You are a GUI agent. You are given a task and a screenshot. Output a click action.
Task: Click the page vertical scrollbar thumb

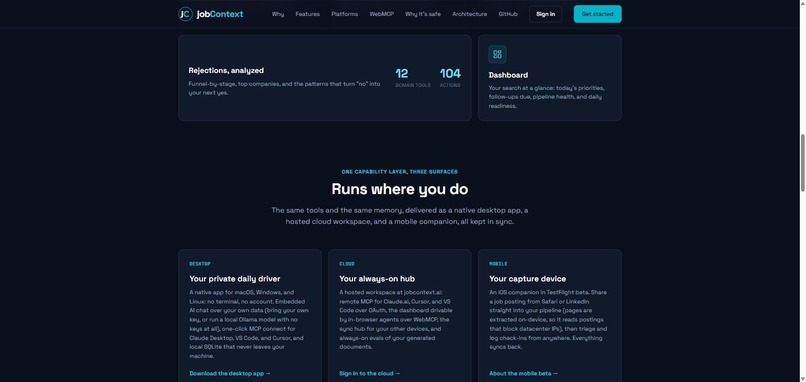[x=802, y=162]
